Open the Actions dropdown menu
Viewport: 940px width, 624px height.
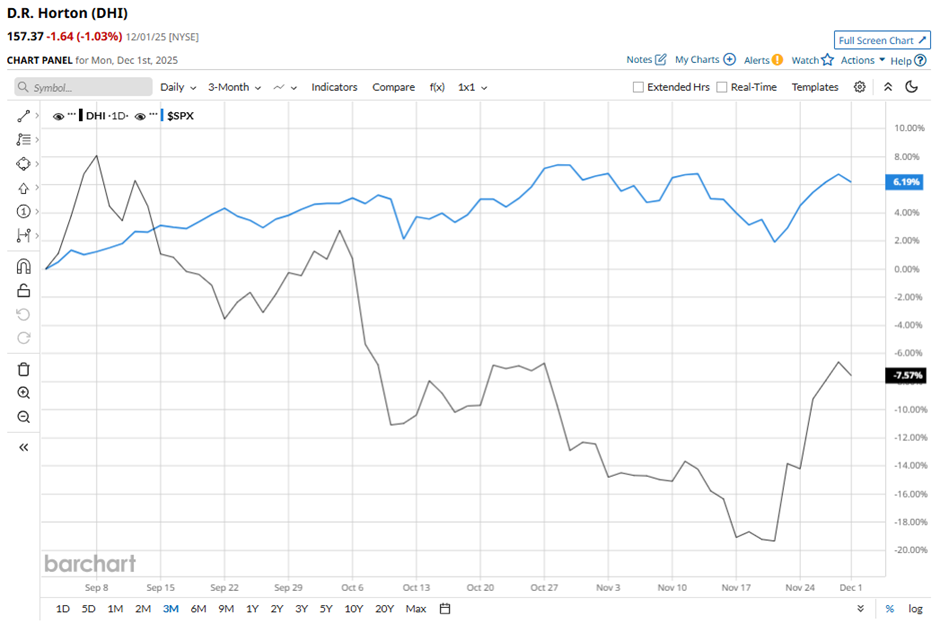[x=862, y=60]
